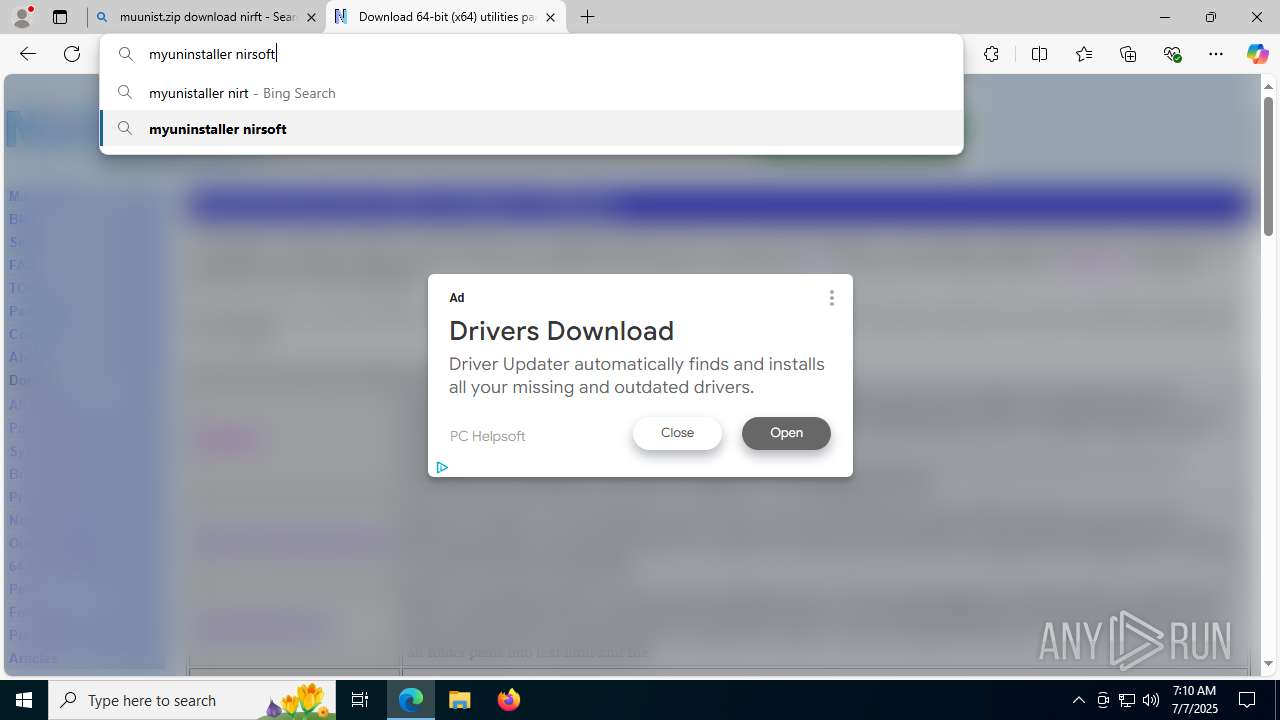Select 'myunistaller nirt - Bing Search' suggestion

pyautogui.click(x=531, y=93)
